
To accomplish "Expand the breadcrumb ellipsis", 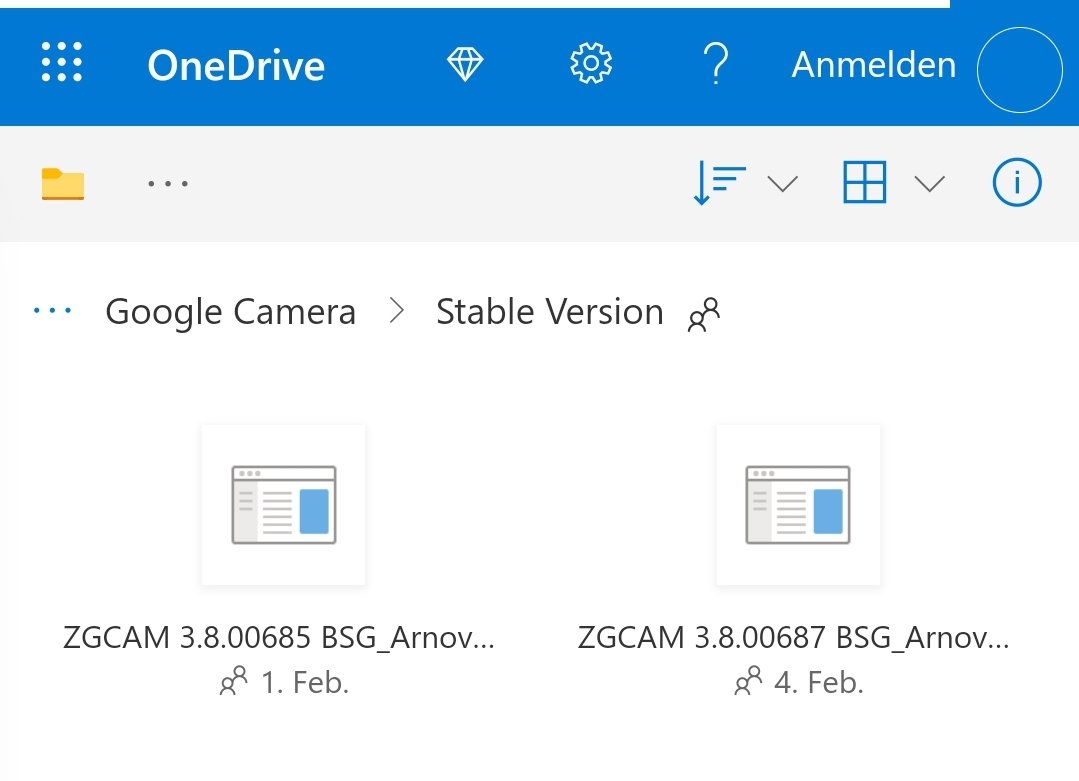I will pyautogui.click(x=52, y=311).
